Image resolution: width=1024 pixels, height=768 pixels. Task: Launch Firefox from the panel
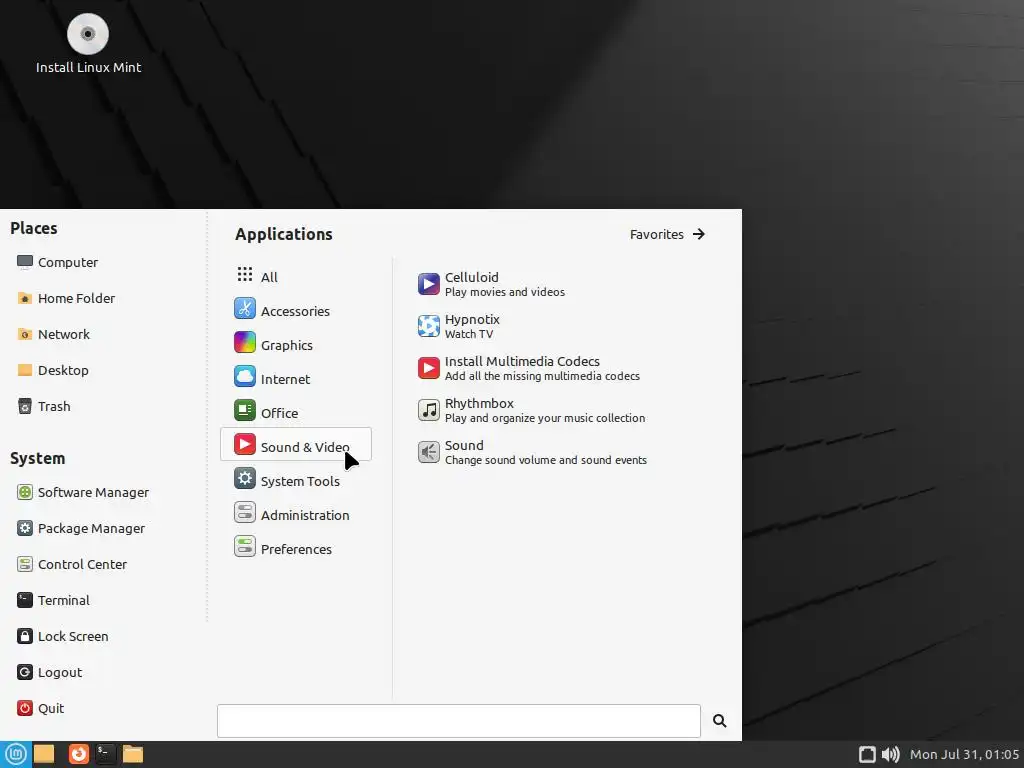pyautogui.click(x=78, y=754)
